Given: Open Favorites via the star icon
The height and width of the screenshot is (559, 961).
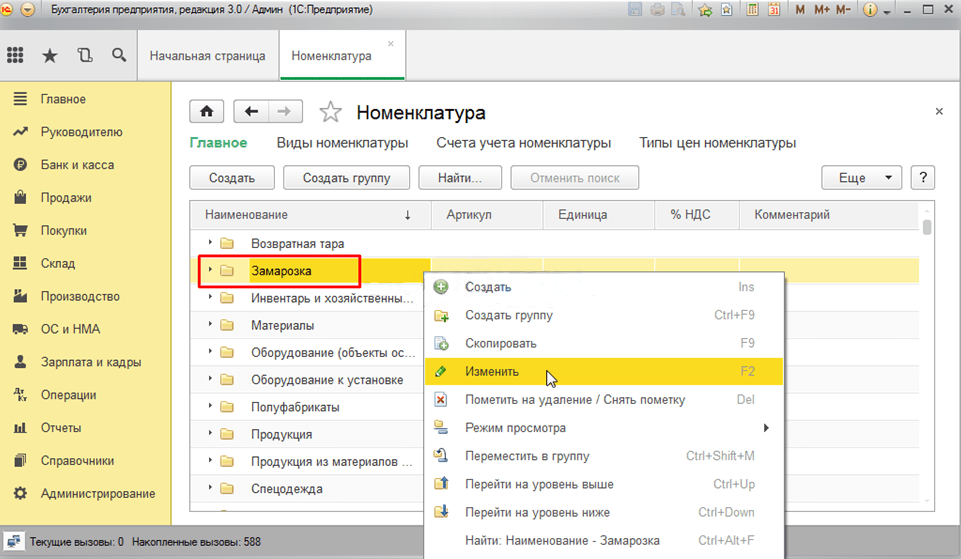Looking at the screenshot, I should (50, 56).
